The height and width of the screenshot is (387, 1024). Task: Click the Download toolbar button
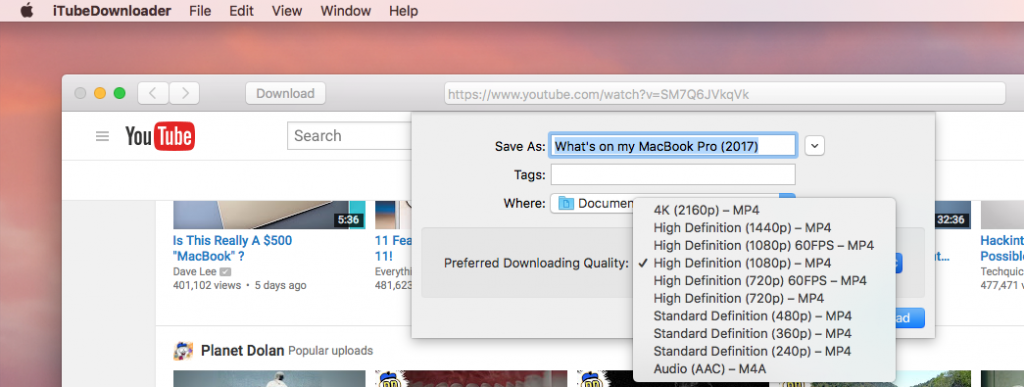click(285, 93)
